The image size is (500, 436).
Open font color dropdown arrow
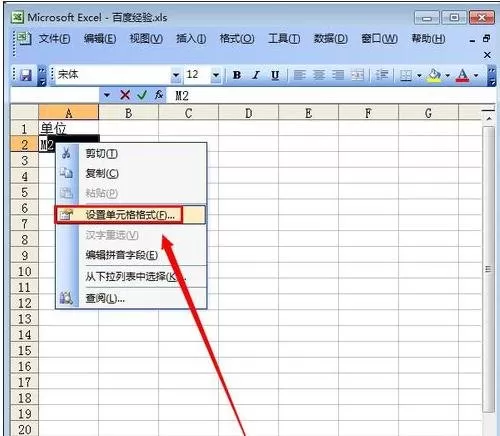pos(476,76)
